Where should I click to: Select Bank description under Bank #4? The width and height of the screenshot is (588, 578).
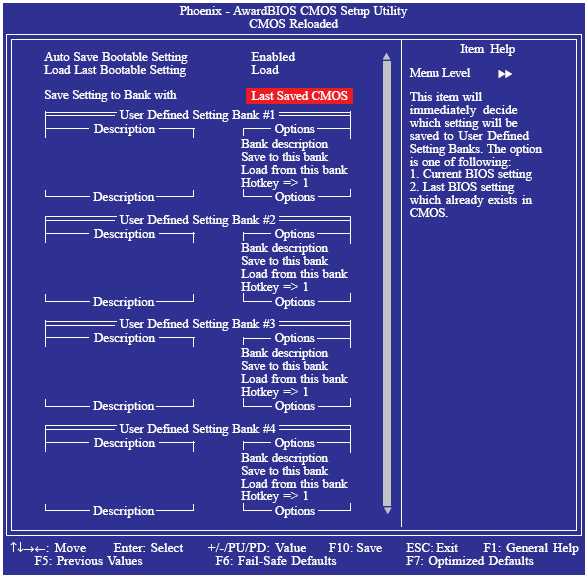click(x=284, y=458)
